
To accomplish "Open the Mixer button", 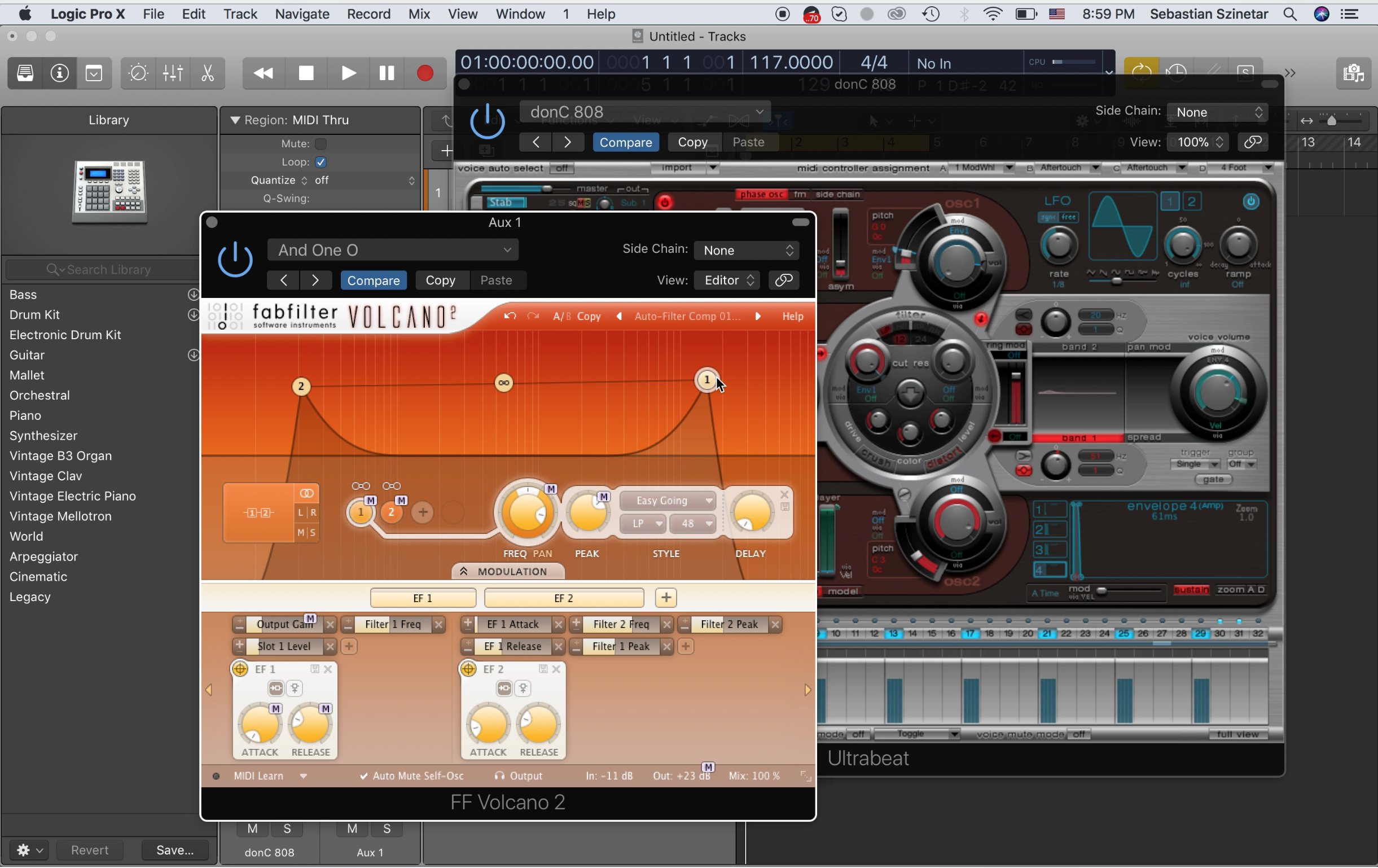I will (173, 73).
